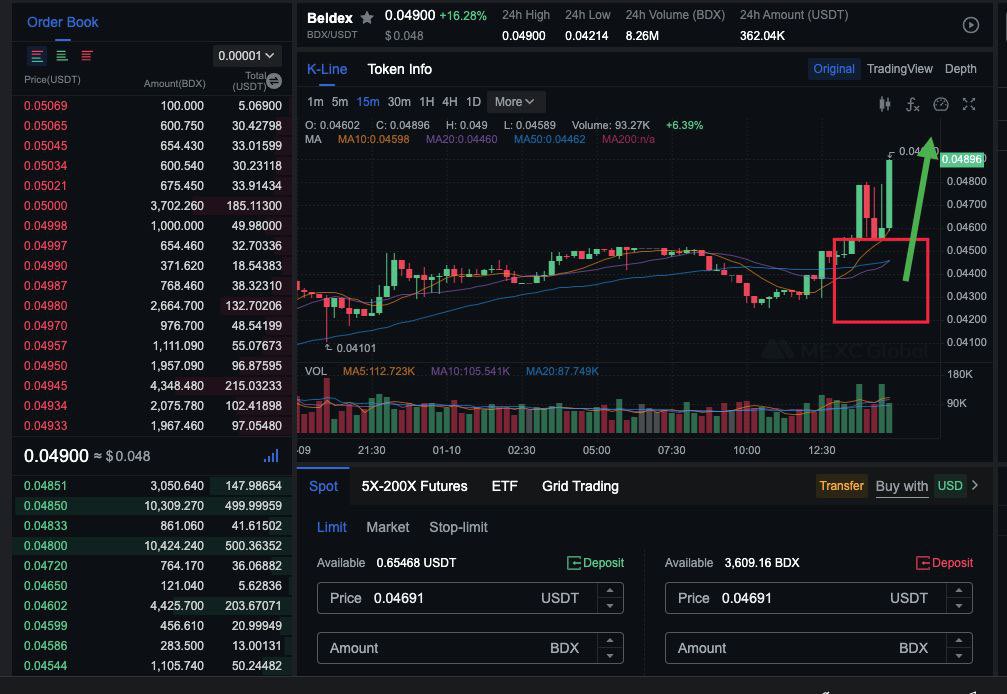This screenshot has height=694, width=1007.
Task: Open the 5X-200X Futures tab
Action: click(414, 486)
